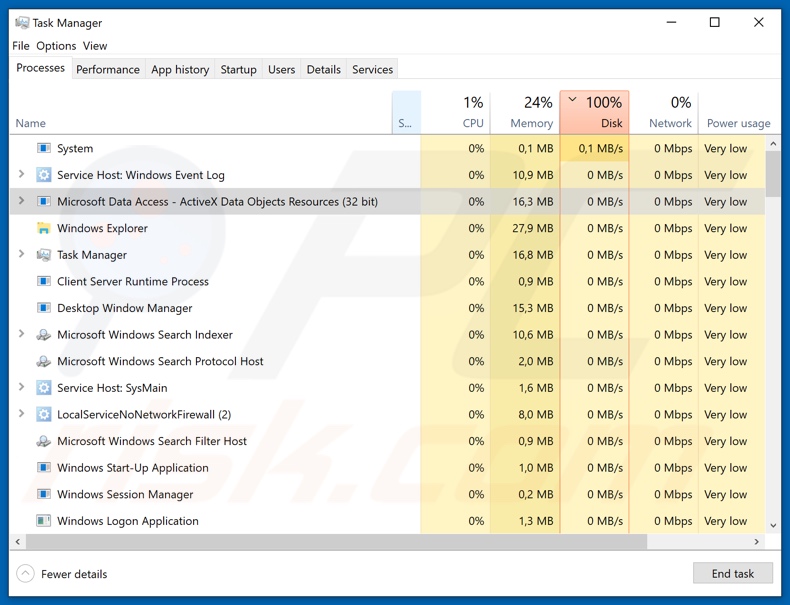Click the System process icon
The height and width of the screenshot is (605, 790).
(44, 148)
